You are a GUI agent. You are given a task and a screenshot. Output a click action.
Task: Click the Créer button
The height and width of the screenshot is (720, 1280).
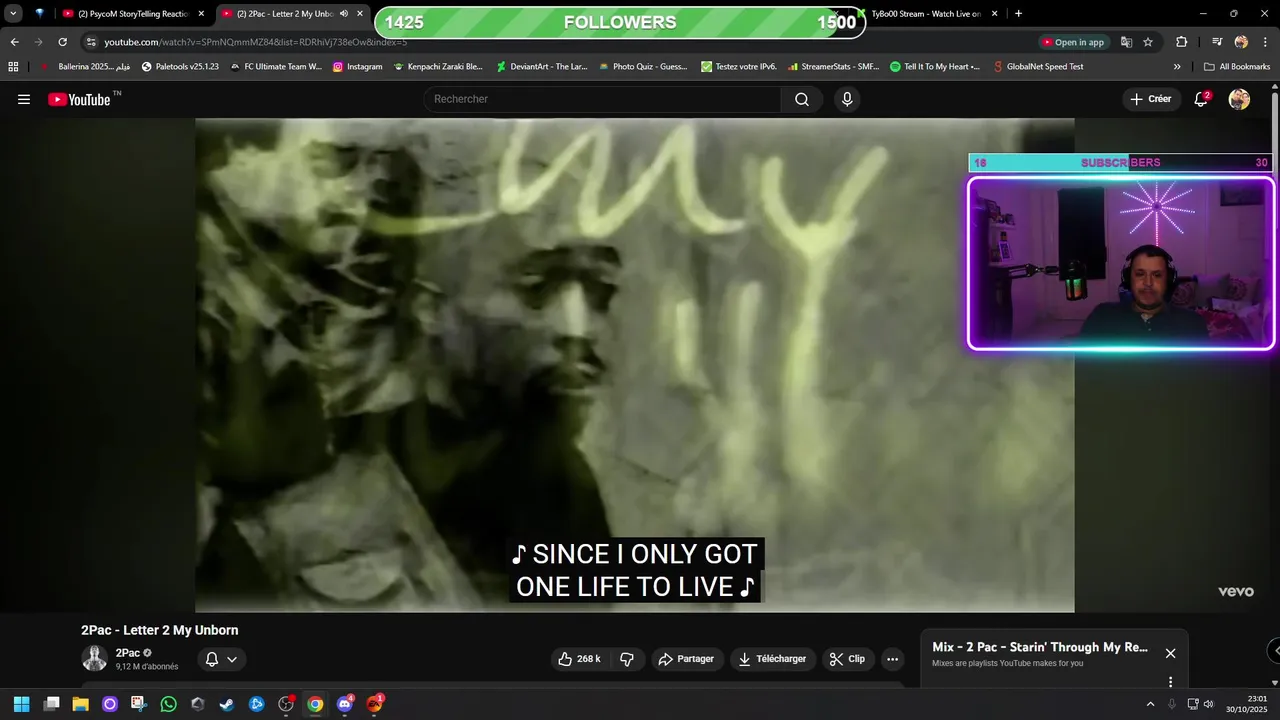click(1150, 99)
